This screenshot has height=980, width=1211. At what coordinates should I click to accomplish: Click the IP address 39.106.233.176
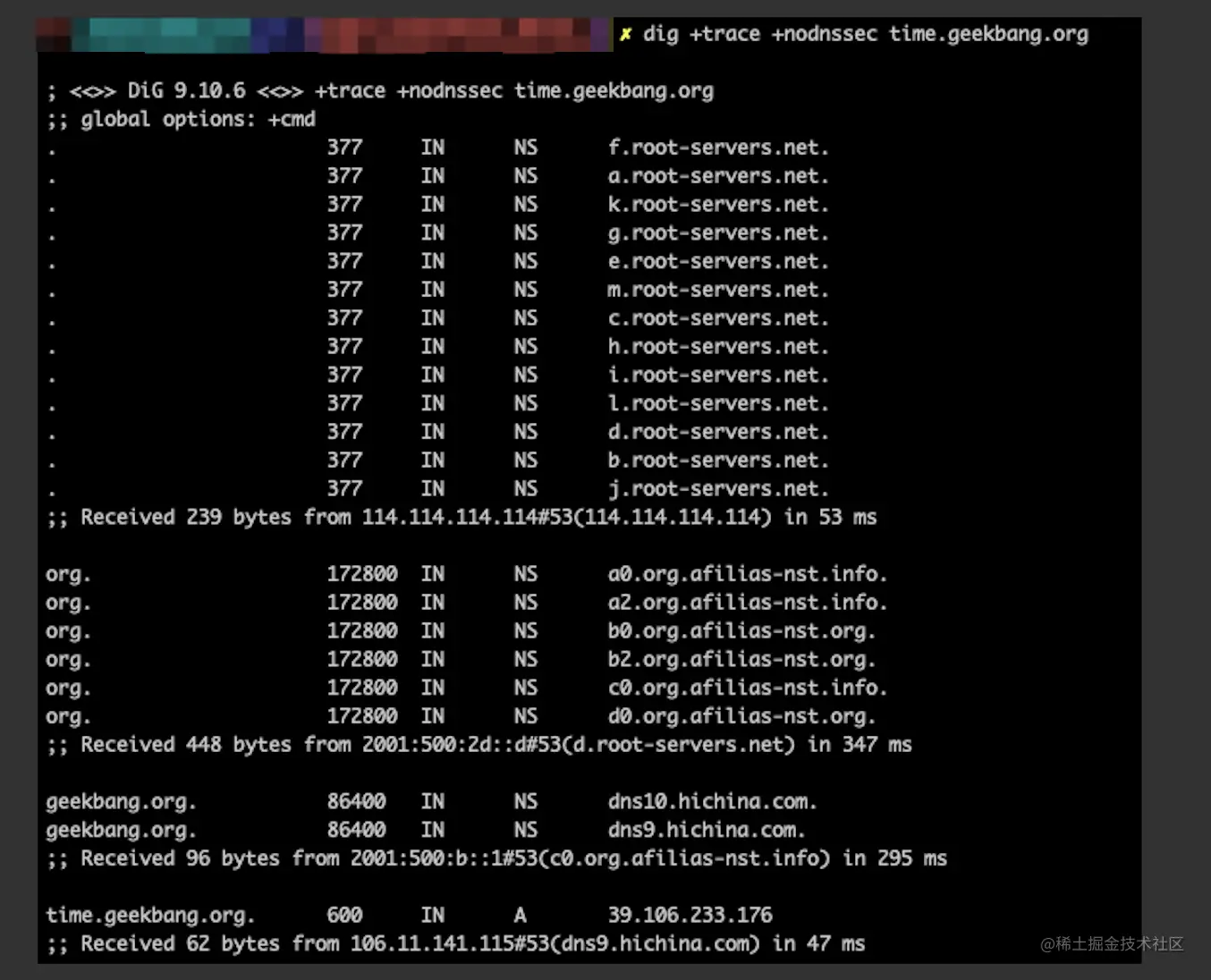pos(690,916)
